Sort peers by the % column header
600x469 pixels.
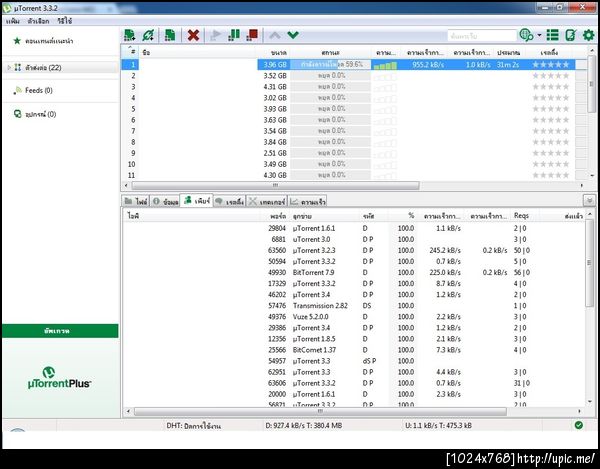click(403, 216)
